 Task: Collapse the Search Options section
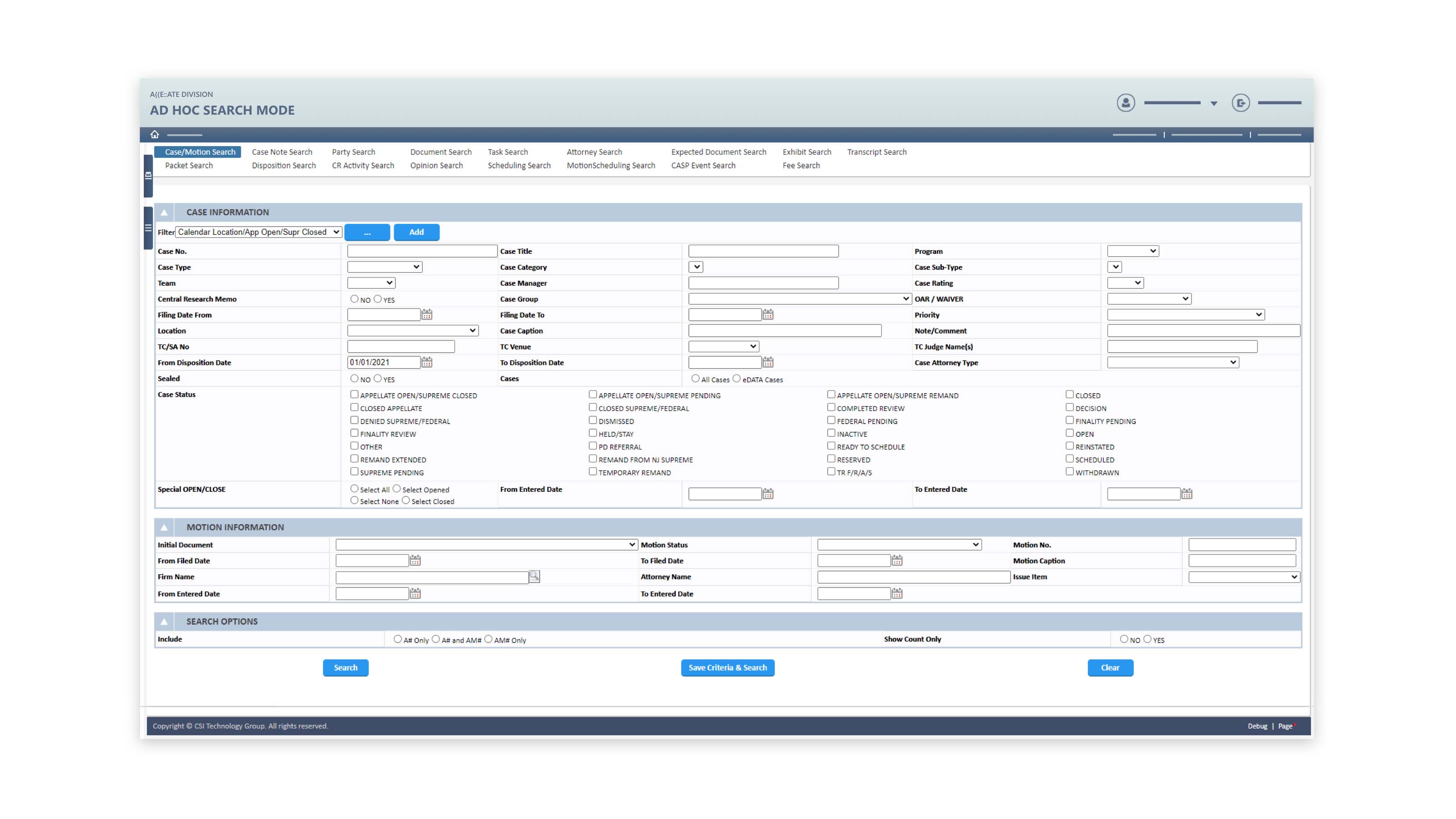[x=164, y=622]
